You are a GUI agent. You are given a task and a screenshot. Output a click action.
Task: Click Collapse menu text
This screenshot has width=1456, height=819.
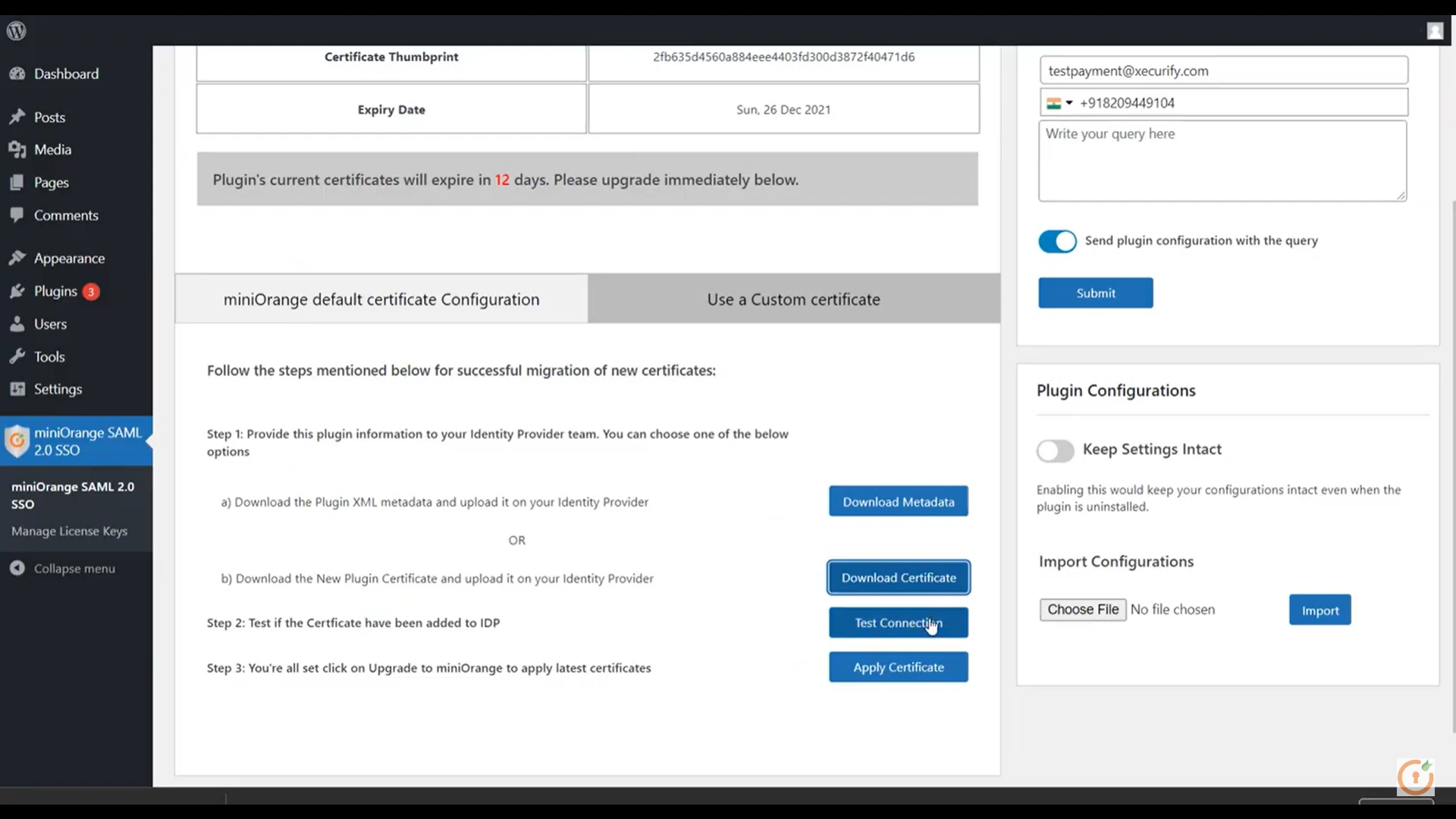[x=74, y=568]
